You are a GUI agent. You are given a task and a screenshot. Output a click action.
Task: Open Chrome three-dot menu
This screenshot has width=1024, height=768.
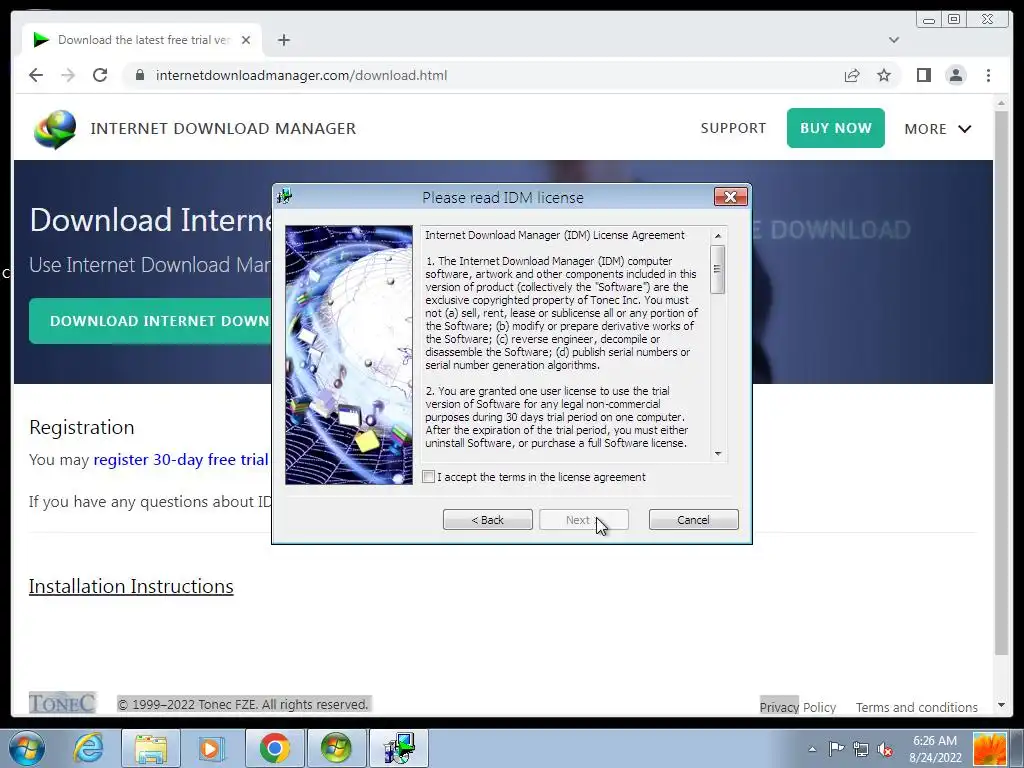(x=988, y=75)
